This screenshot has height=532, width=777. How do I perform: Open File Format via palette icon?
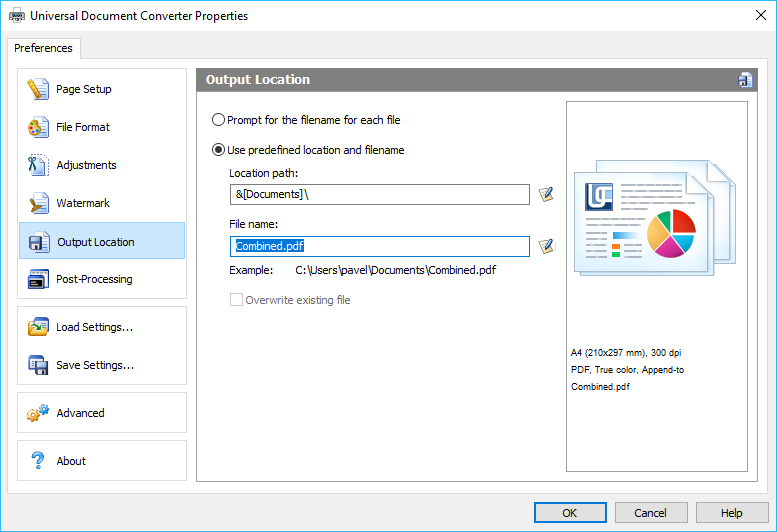39,127
